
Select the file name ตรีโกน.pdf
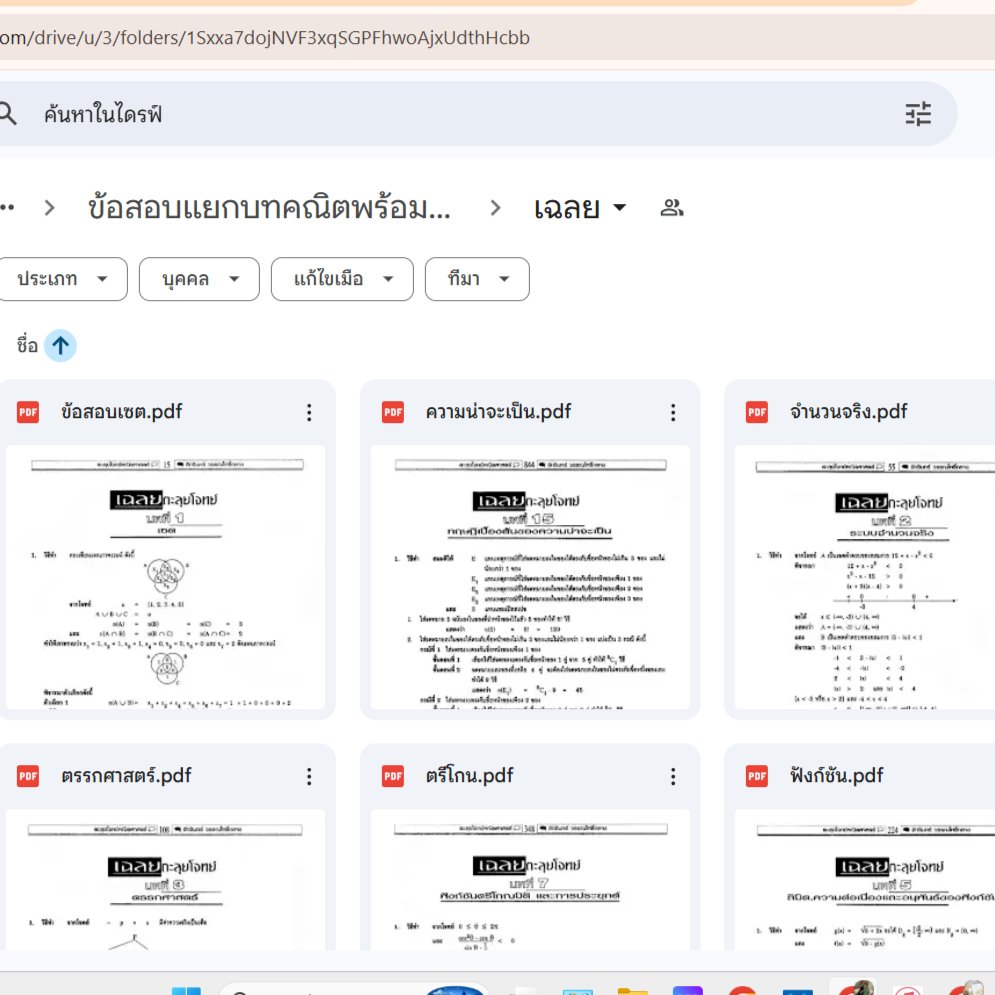tap(469, 775)
